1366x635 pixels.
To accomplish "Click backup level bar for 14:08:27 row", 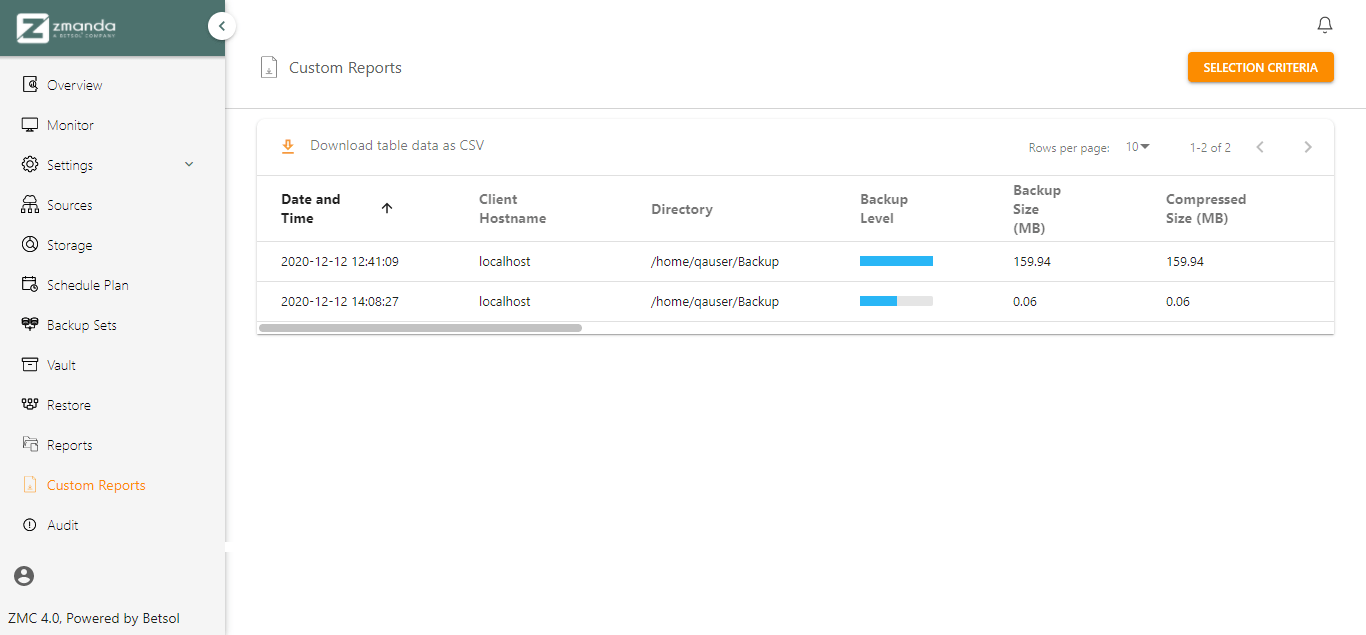I will (x=896, y=301).
